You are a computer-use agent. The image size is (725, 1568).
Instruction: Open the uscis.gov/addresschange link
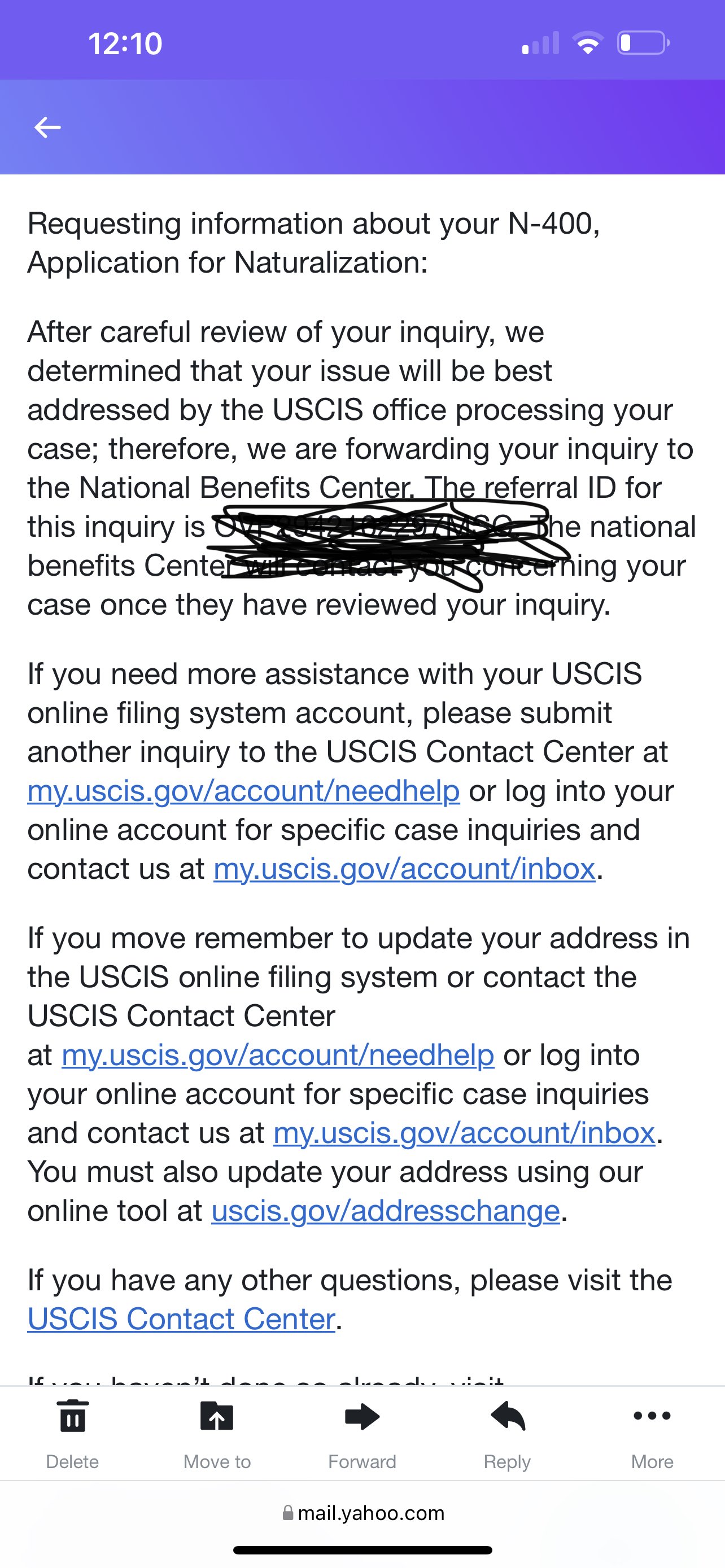pyautogui.click(x=385, y=1211)
